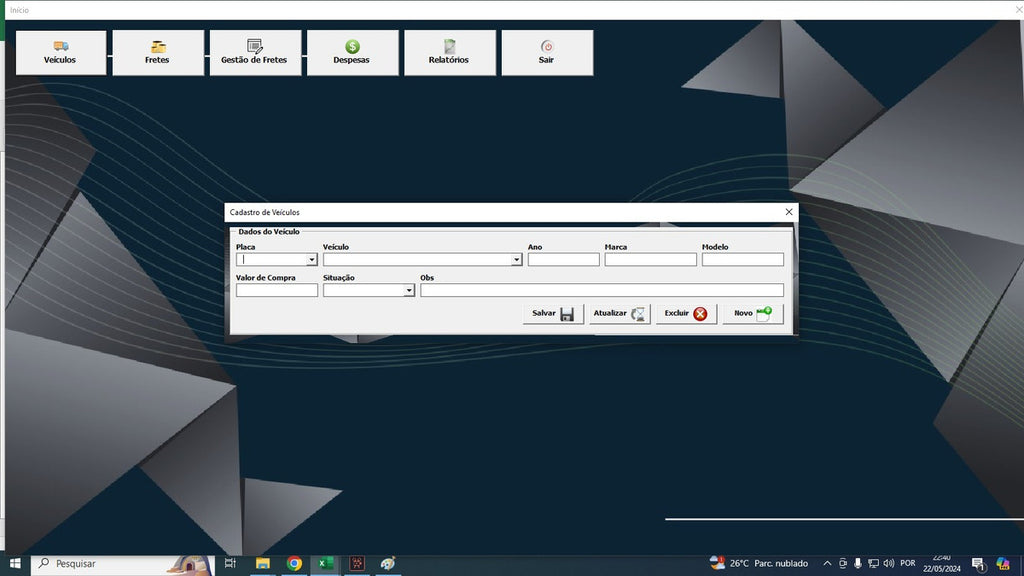Click the Meet Now tray icon
The image size is (1024, 576).
[x=843, y=564]
